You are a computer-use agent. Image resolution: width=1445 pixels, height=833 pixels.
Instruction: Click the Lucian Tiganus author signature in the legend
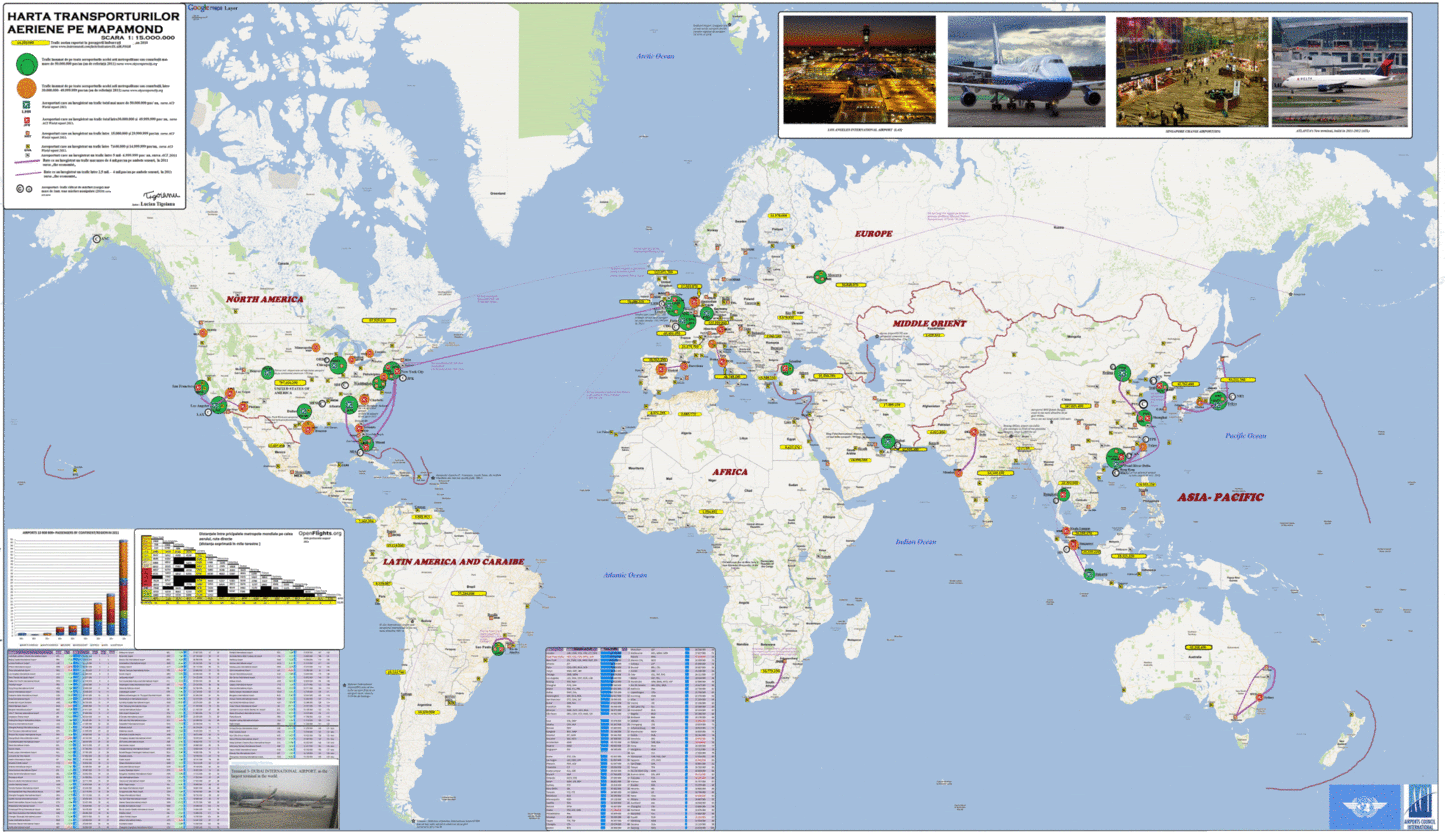pyautogui.click(x=161, y=197)
